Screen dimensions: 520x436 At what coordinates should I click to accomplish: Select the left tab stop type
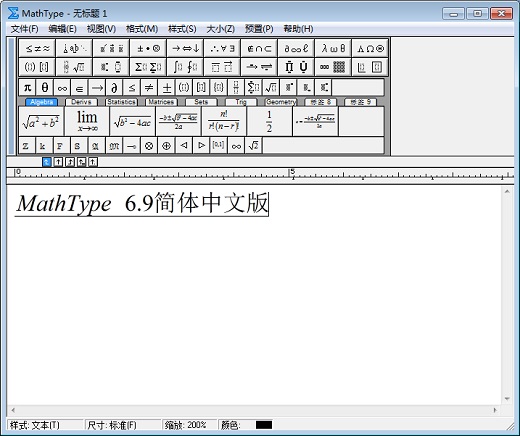[x=47, y=162]
